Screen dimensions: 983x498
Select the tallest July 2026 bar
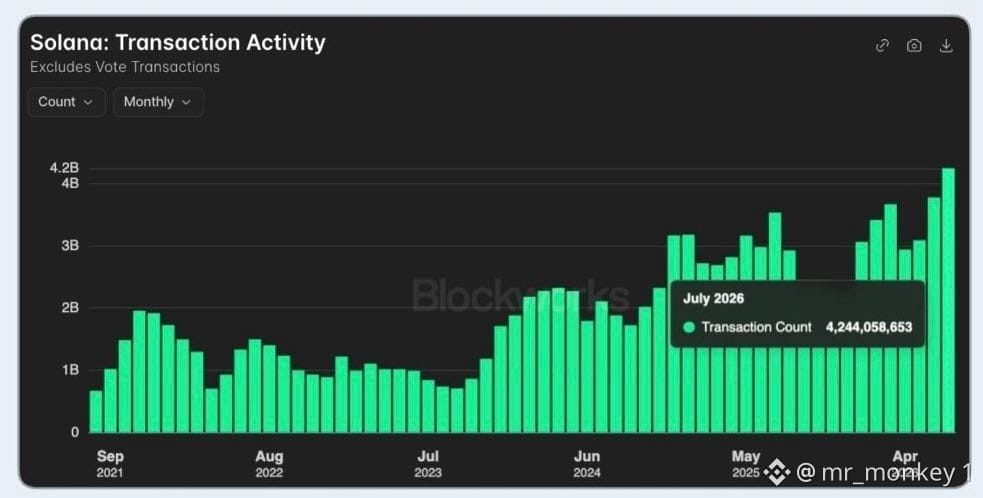tap(948, 300)
